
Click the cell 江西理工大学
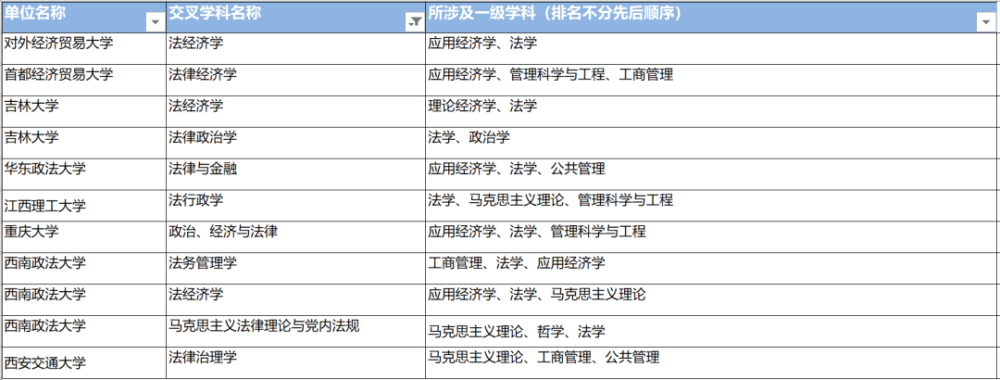[x=83, y=205]
